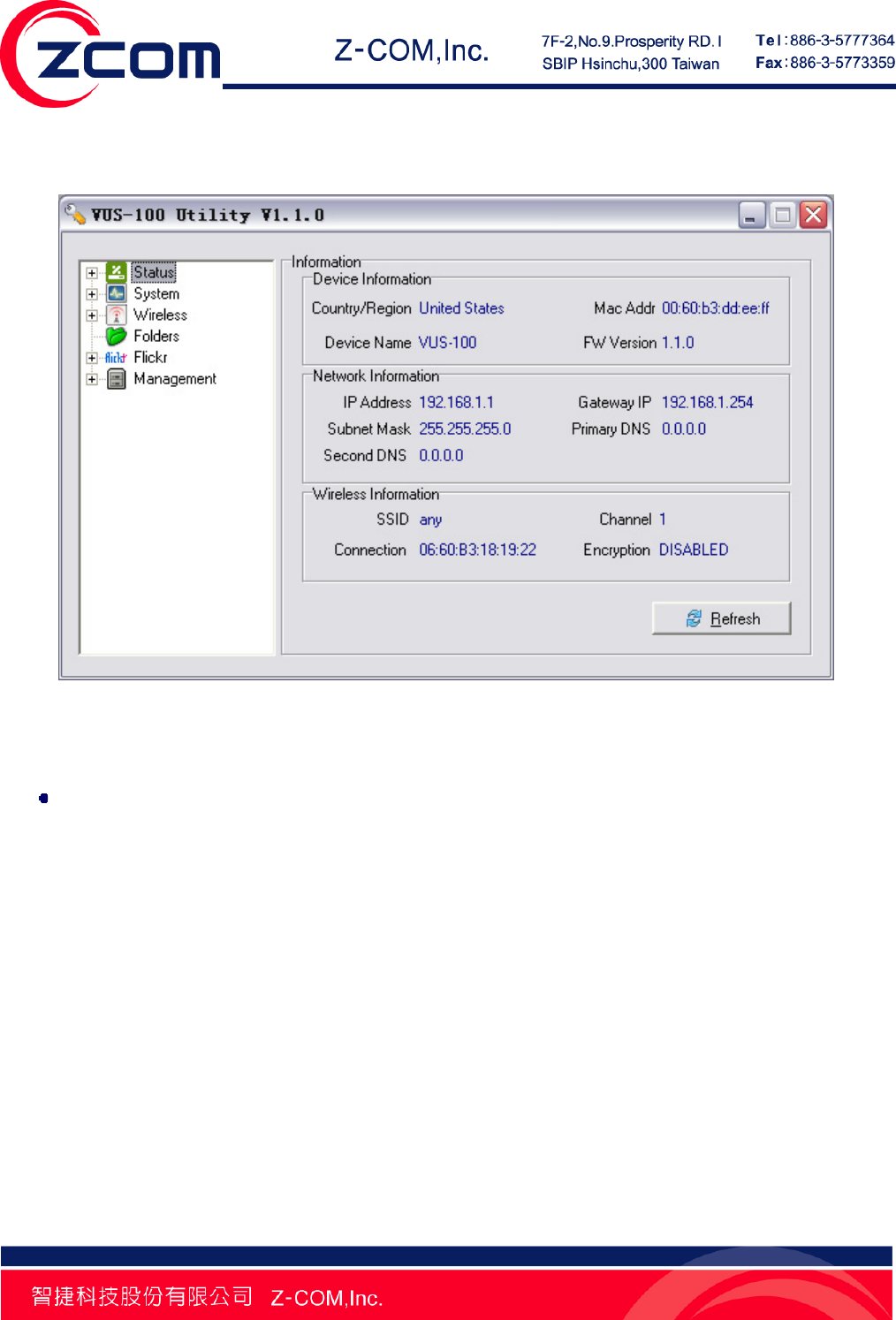Click the Second DNS value 0.0.0.0
The width and height of the screenshot is (896, 1320).
click(x=441, y=456)
